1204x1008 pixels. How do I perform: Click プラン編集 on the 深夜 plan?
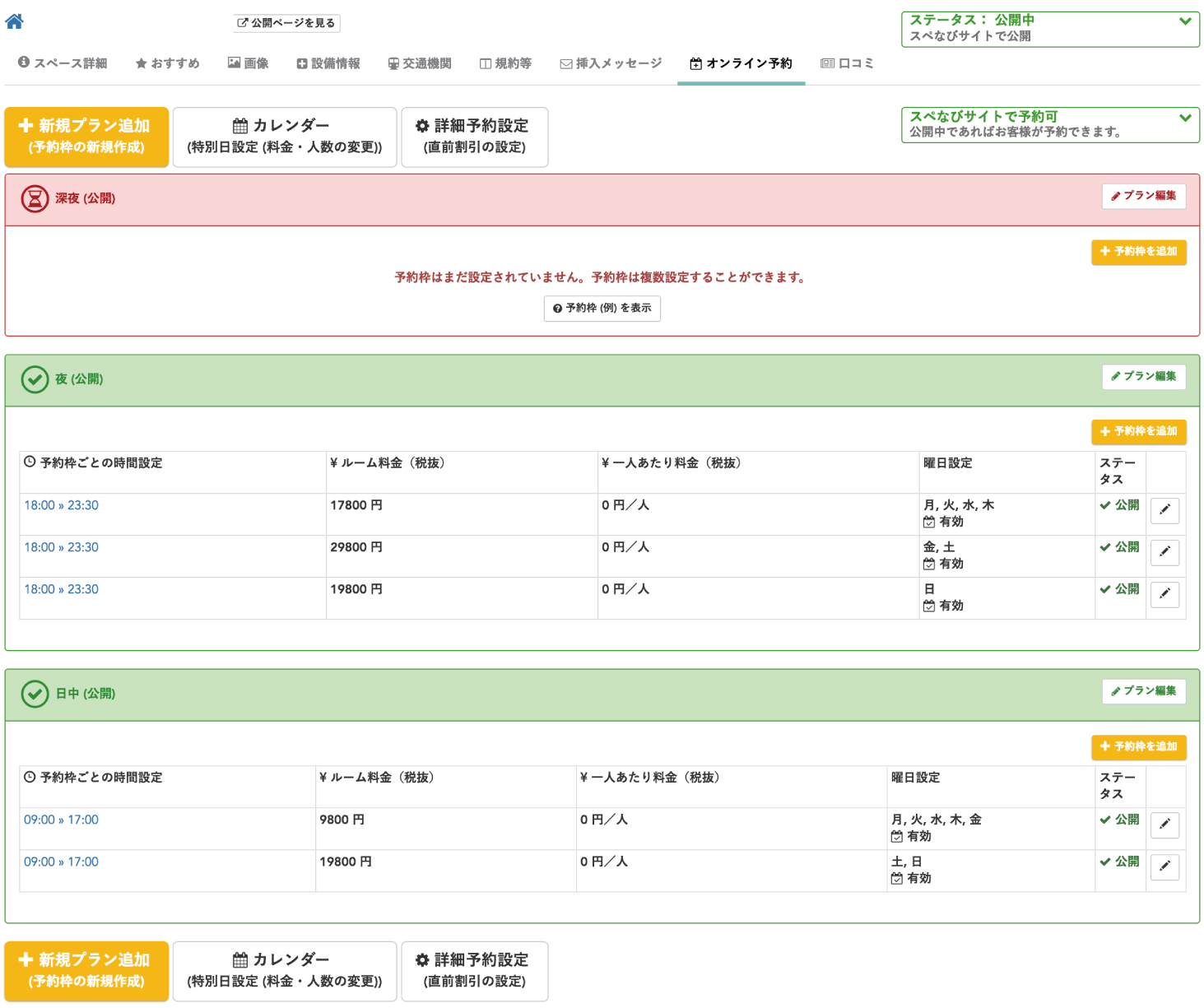point(1143,197)
